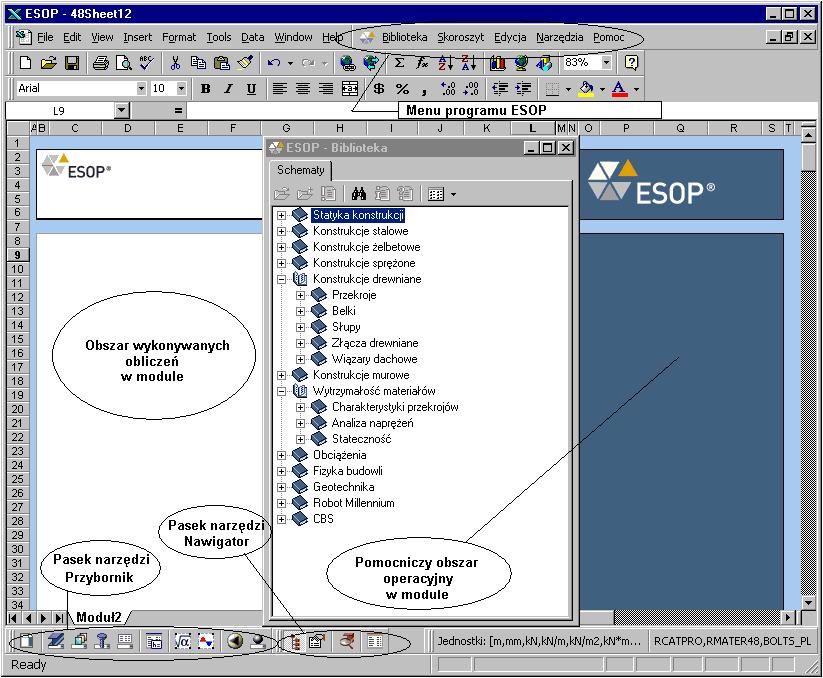Image resolution: width=823 pixels, height=678 pixels.
Task: Open the 83% zoom dropdown
Action: tap(607, 63)
